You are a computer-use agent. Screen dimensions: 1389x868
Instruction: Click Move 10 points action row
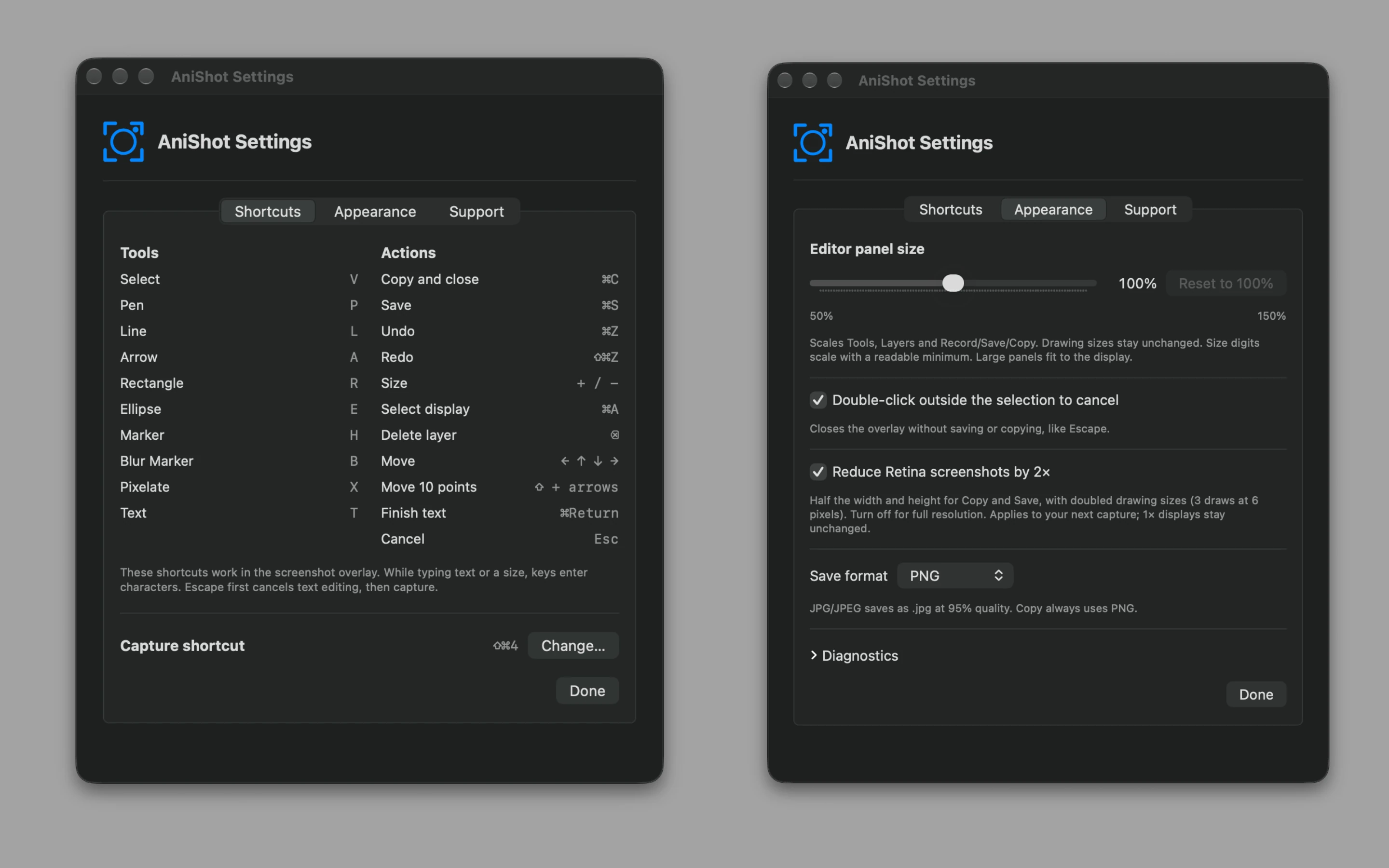click(499, 488)
